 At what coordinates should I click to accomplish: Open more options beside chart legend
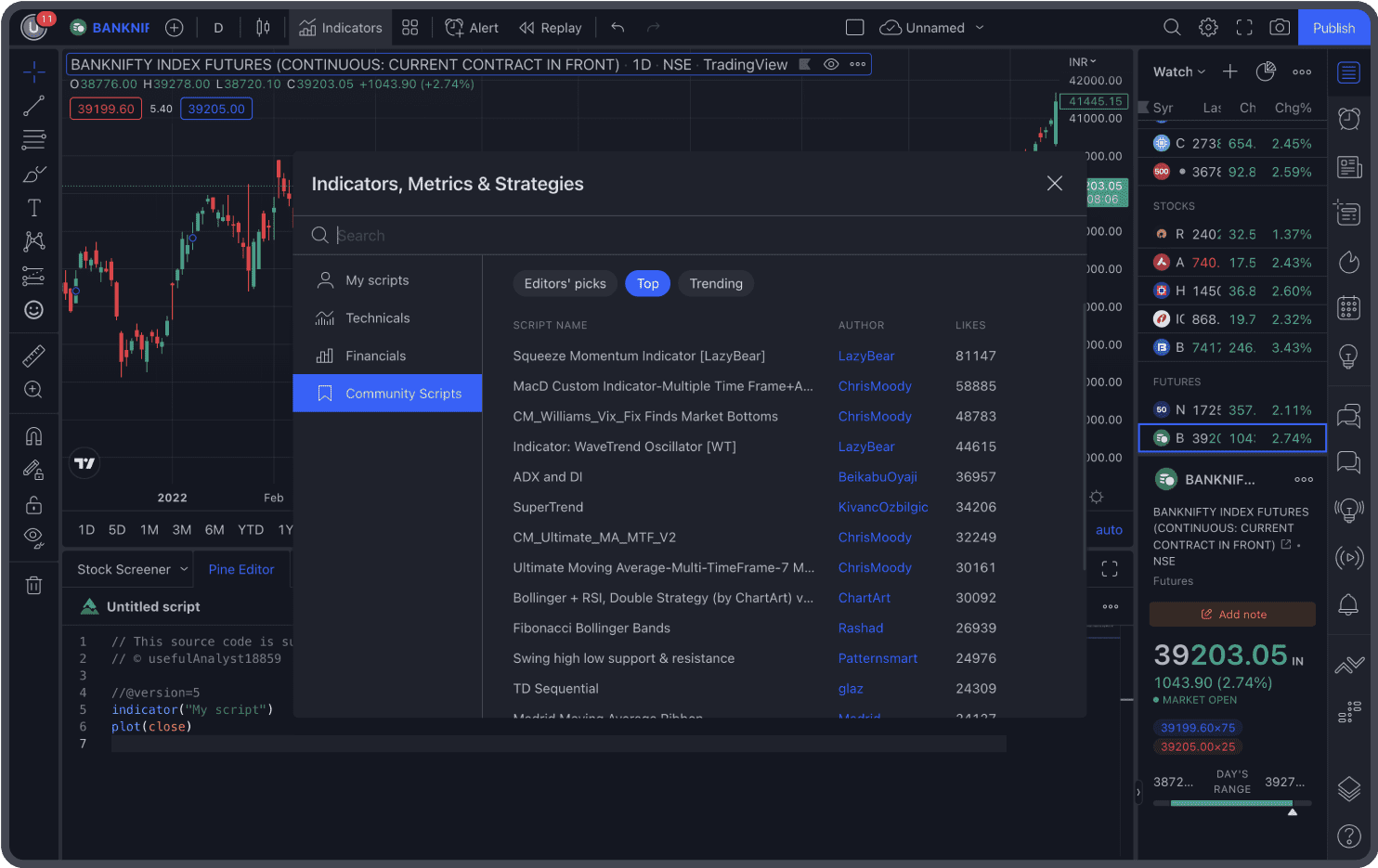point(858,64)
